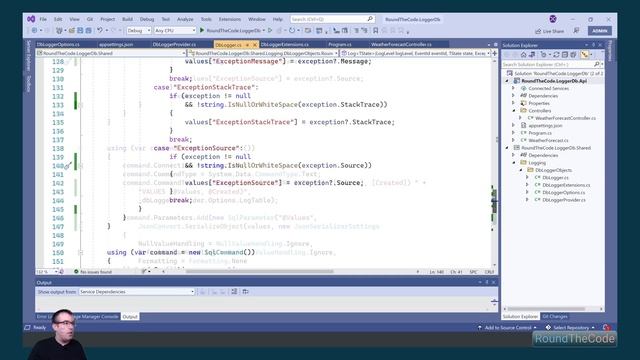Image resolution: width=640 pixels, height=360 pixels.
Task: Click Show All Files icon in Solution Explorer
Action: coord(573,55)
